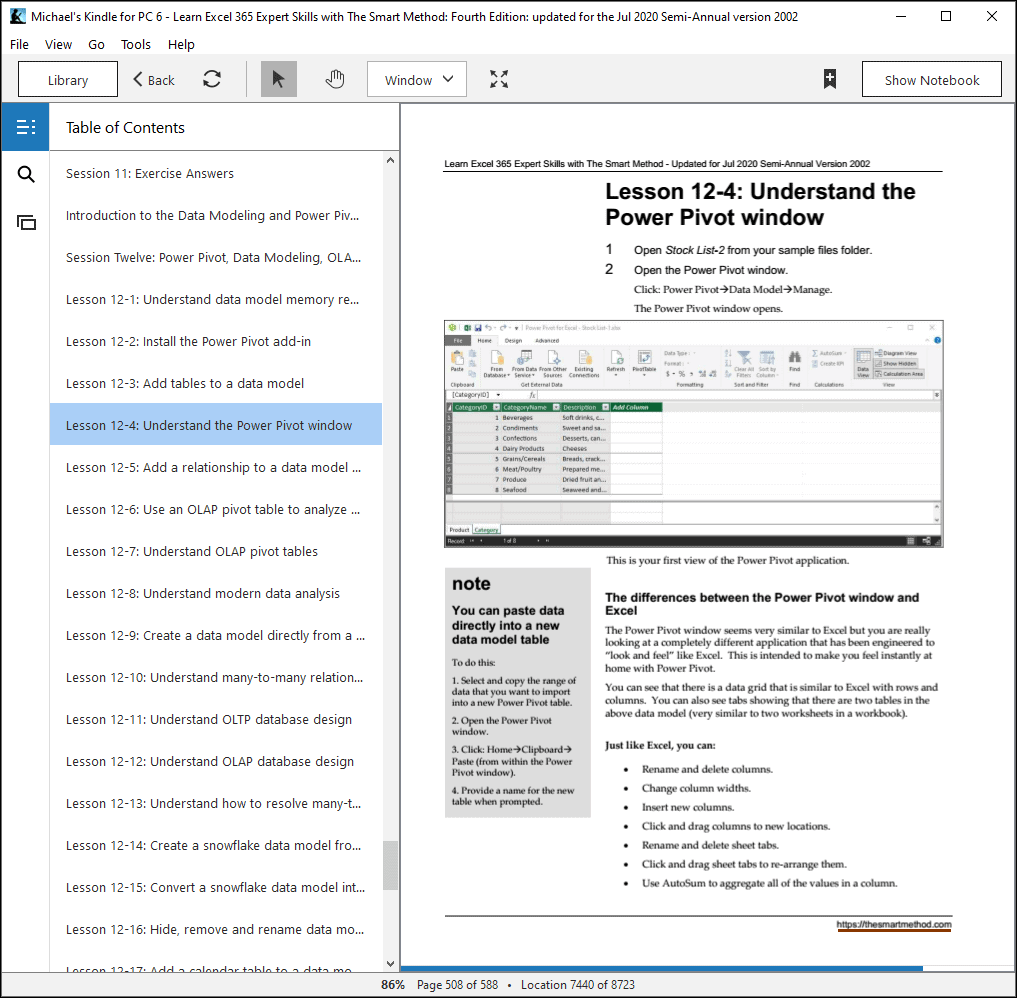Click the Table of Contents heading

[x=125, y=128]
